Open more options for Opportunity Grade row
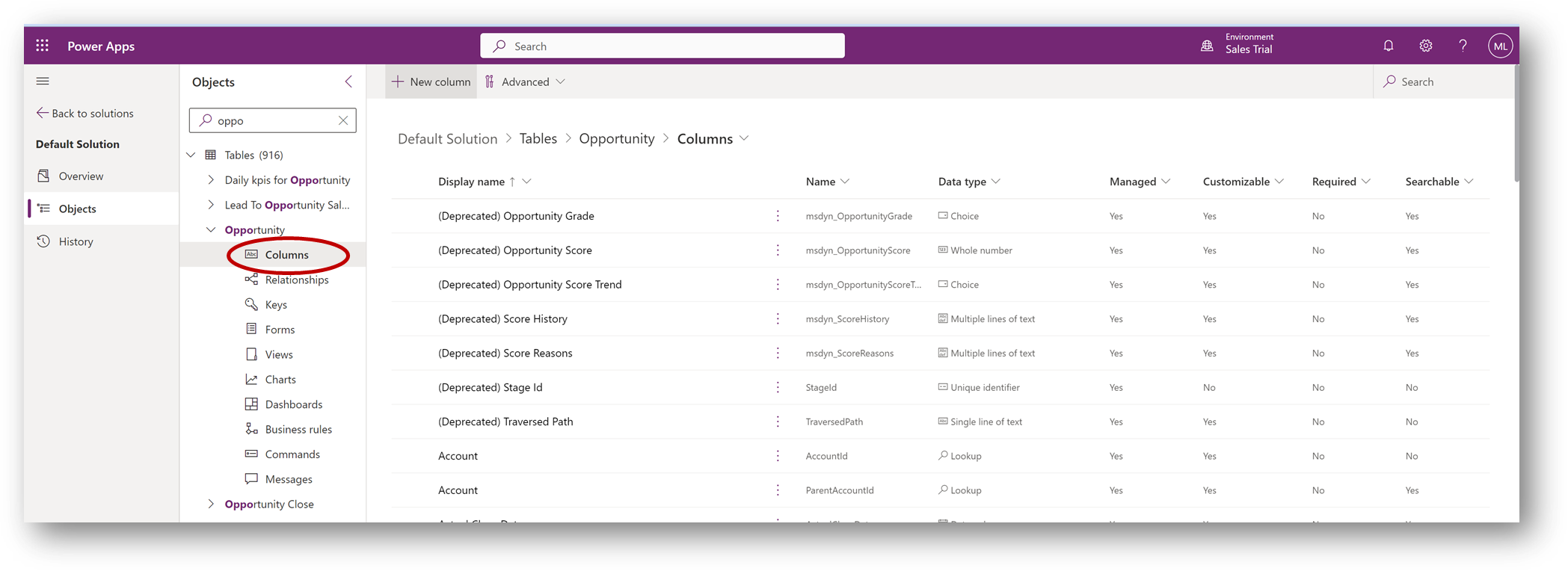Image resolution: width=1568 pixels, height=571 pixels. click(778, 216)
